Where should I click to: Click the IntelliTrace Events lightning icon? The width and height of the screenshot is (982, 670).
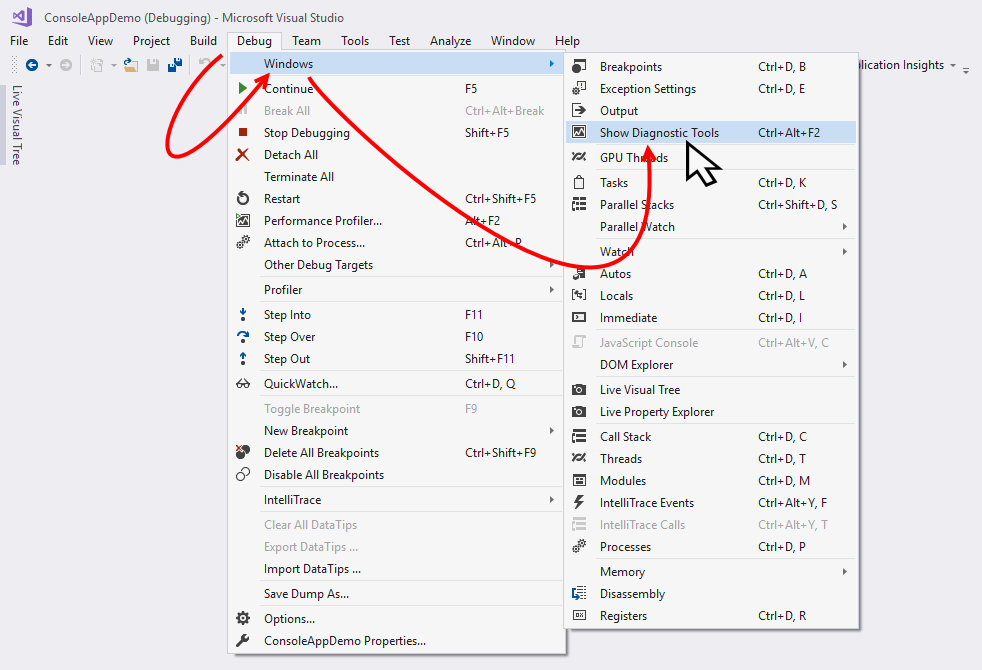point(579,502)
